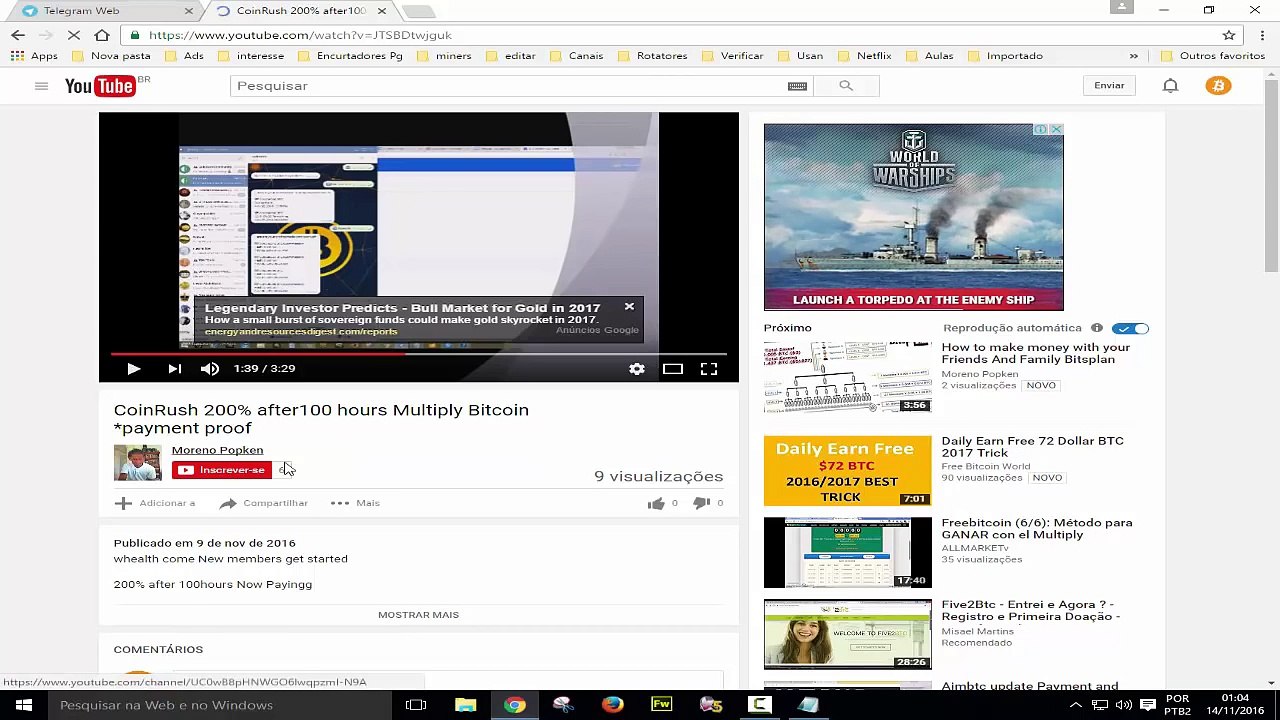The image size is (1280, 720).
Task: Expand description with MOSTRAR MAIS
Action: (x=418, y=615)
